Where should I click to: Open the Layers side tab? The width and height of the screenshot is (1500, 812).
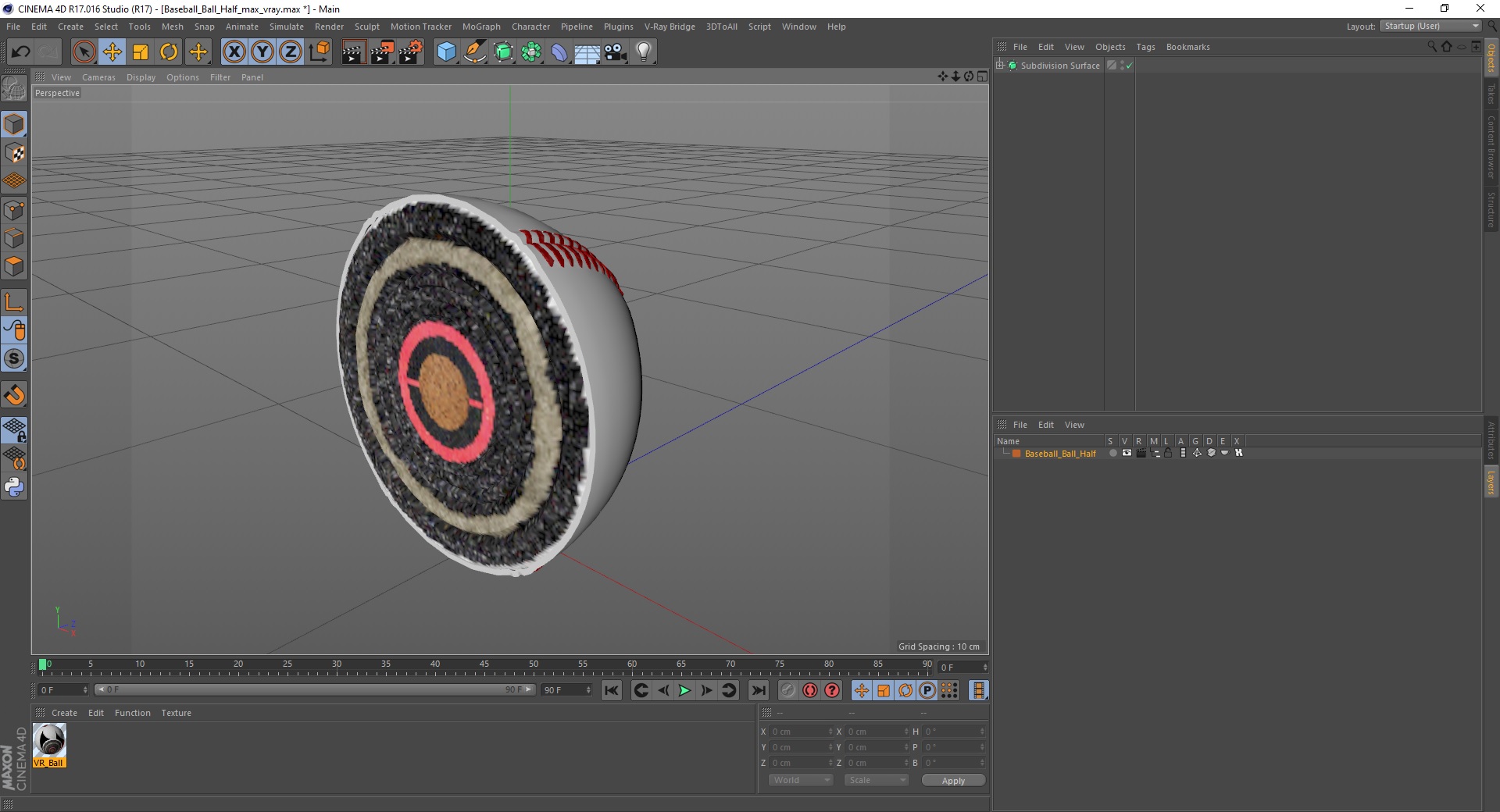point(1491,482)
